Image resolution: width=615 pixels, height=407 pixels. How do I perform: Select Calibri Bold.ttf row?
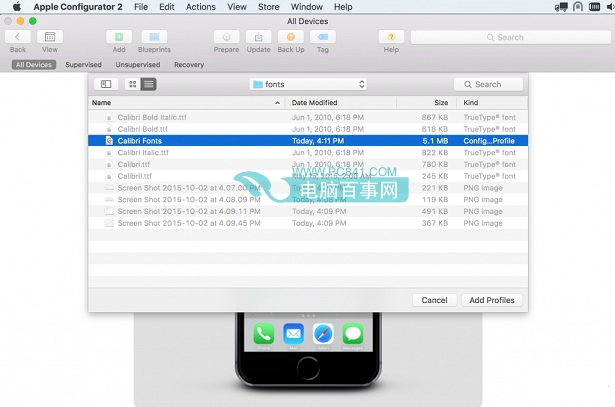point(308,129)
